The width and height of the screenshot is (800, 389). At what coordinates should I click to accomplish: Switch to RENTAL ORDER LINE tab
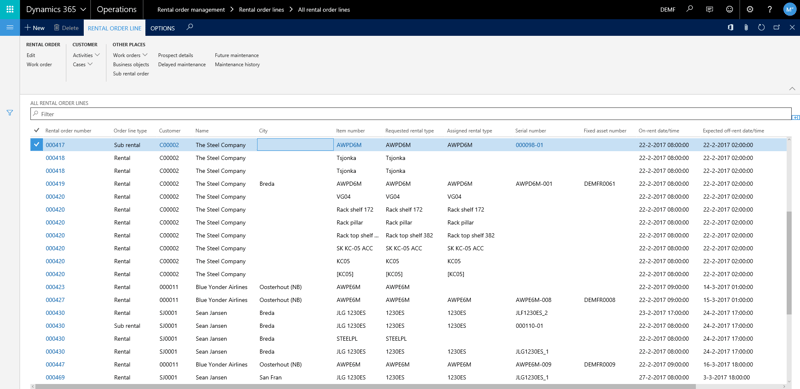pyautogui.click(x=115, y=28)
